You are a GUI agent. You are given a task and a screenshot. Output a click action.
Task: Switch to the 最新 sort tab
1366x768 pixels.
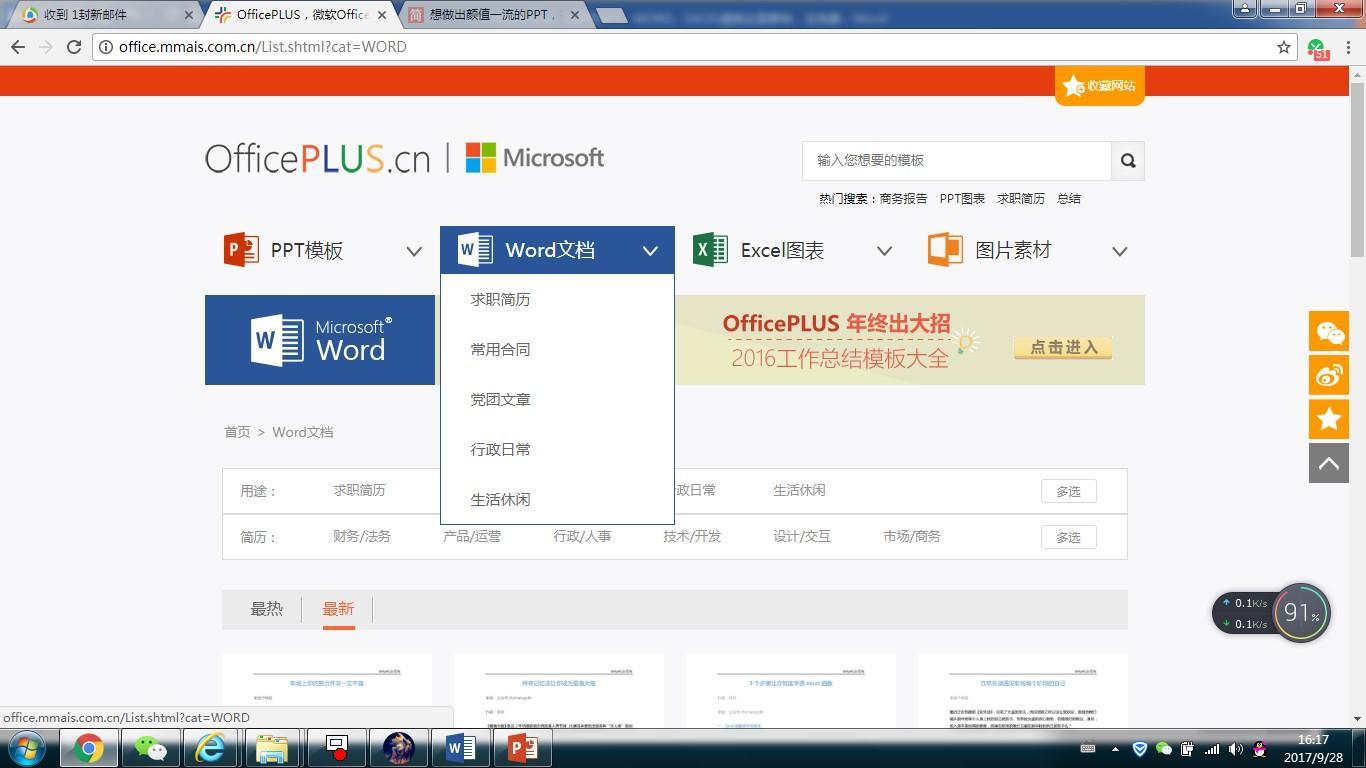[x=338, y=609]
